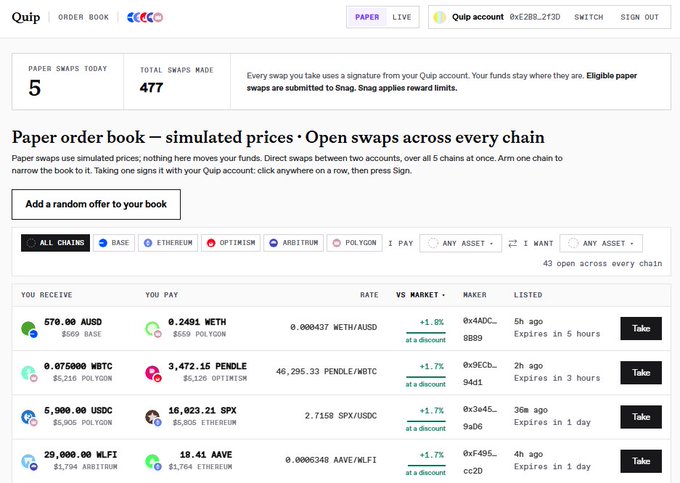The height and width of the screenshot is (483, 680).
Task: Click Add a random offer to your book
Action: 96,204
